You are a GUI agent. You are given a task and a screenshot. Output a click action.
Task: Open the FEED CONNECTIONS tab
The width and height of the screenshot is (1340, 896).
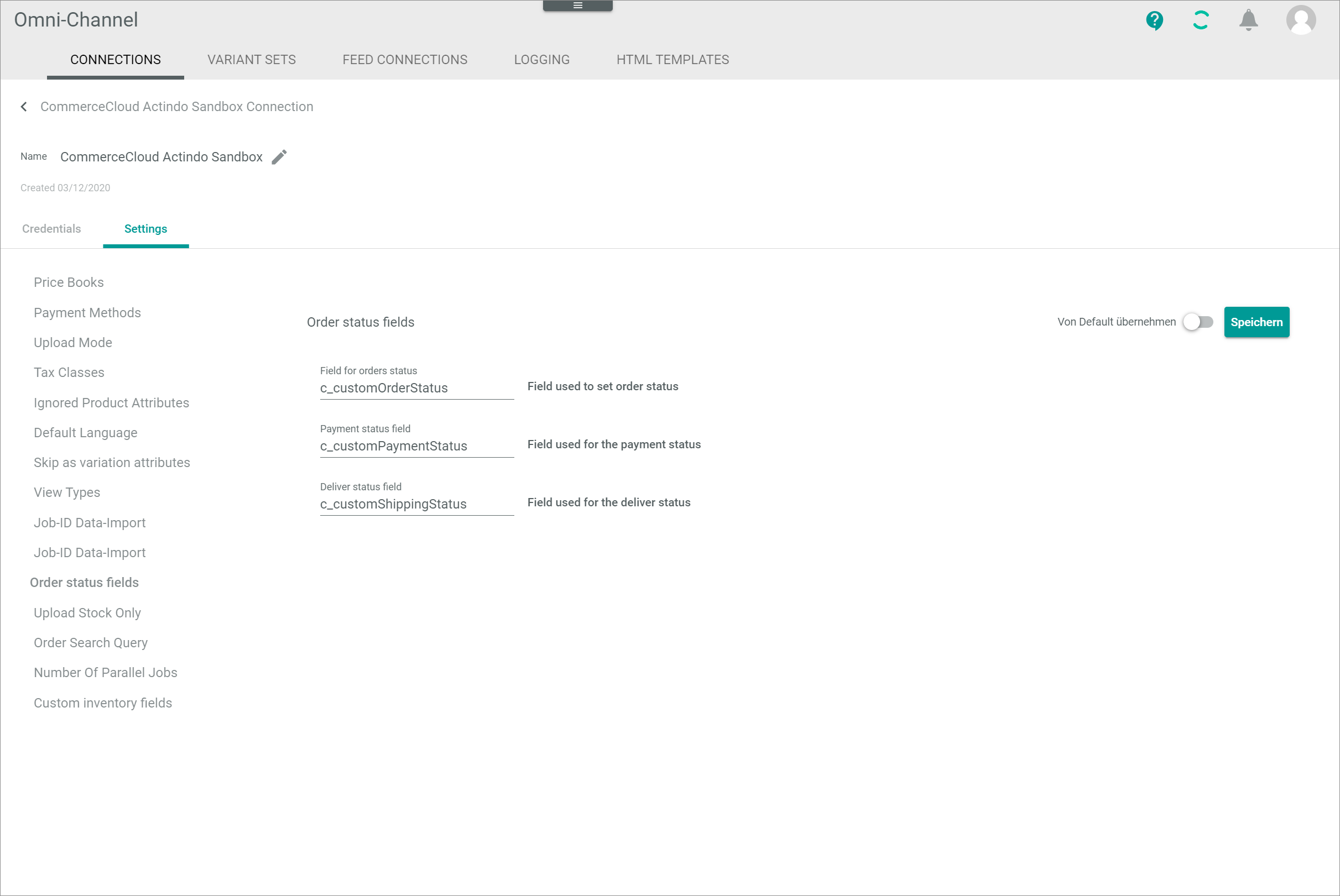click(405, 60)
